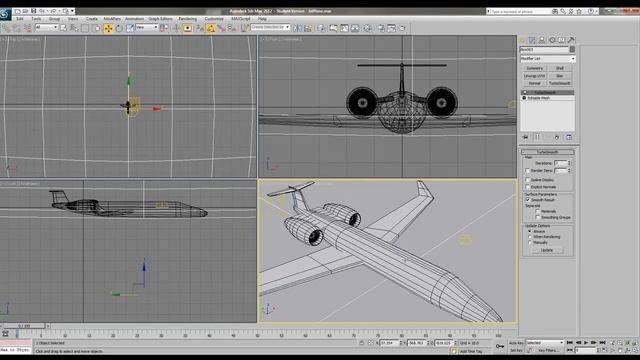
Task: Go to the end frame
Action: (x=602, y=343)
